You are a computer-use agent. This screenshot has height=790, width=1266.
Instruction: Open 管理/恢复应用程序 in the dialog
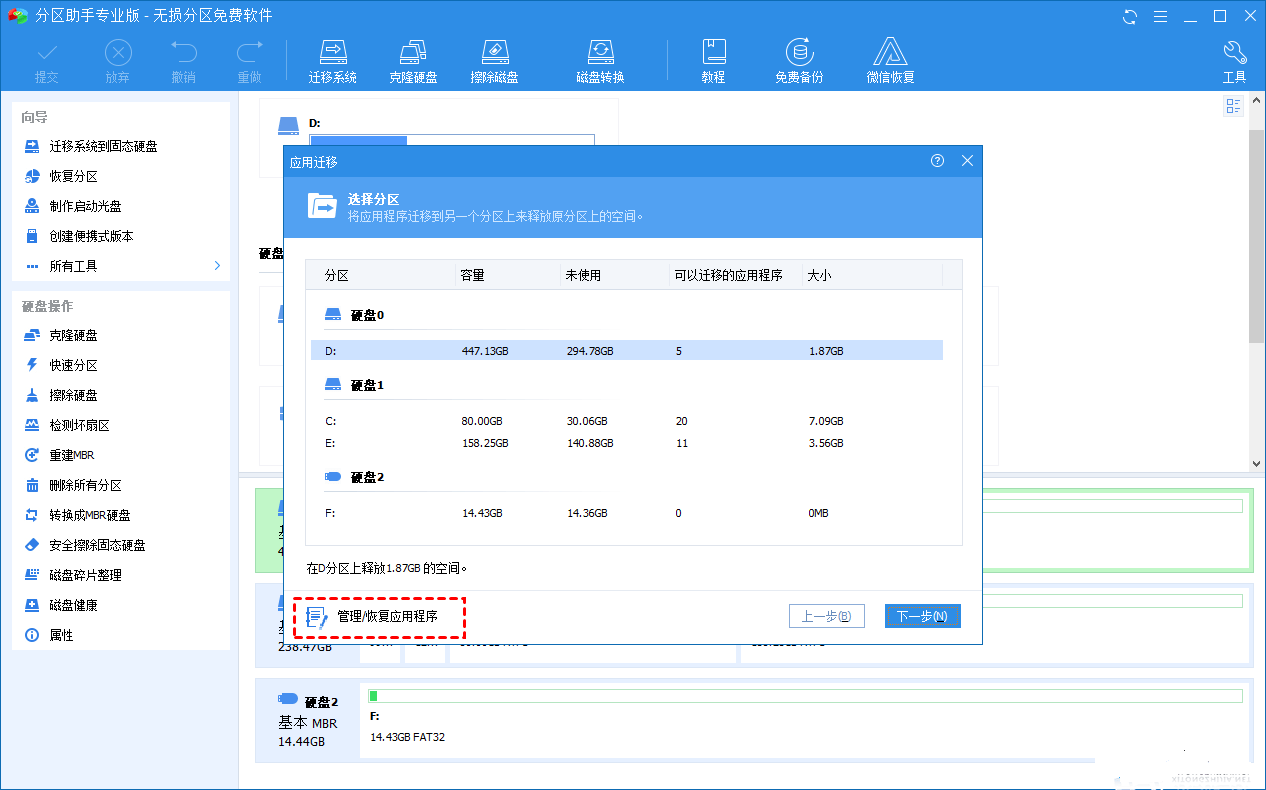pos(380,616)
